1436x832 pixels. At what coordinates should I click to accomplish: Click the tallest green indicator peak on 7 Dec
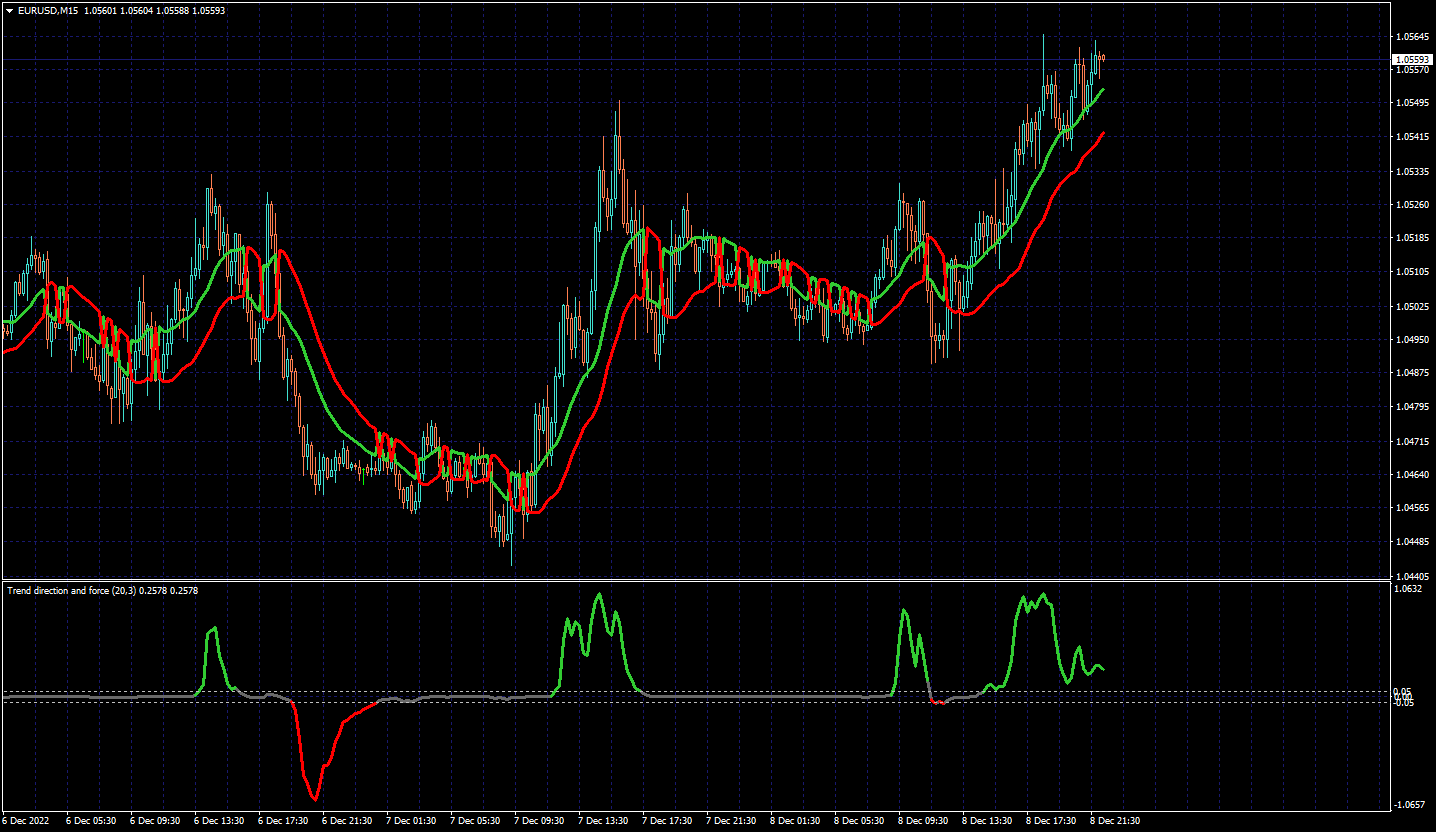599,596
